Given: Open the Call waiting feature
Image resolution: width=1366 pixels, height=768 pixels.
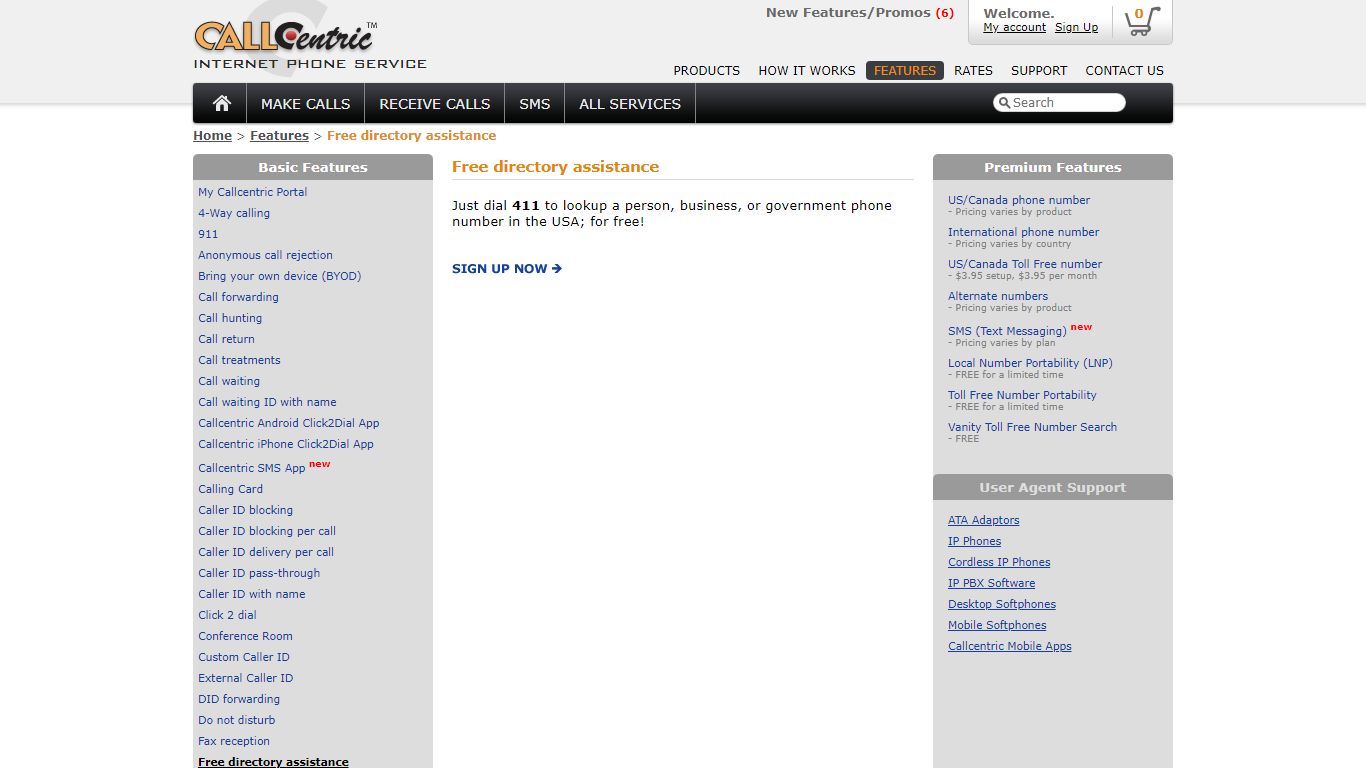Looking at the screenshot, I should pos(229,381).
